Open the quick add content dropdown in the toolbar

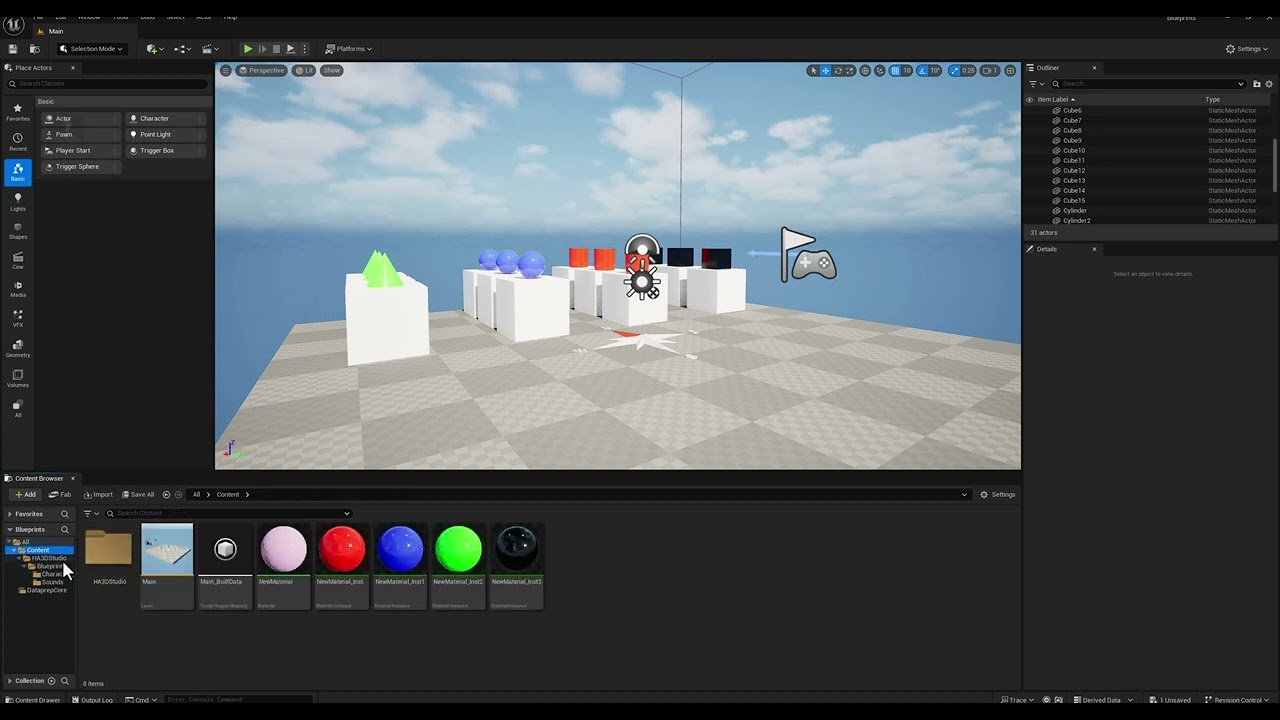tap(154, 48)
